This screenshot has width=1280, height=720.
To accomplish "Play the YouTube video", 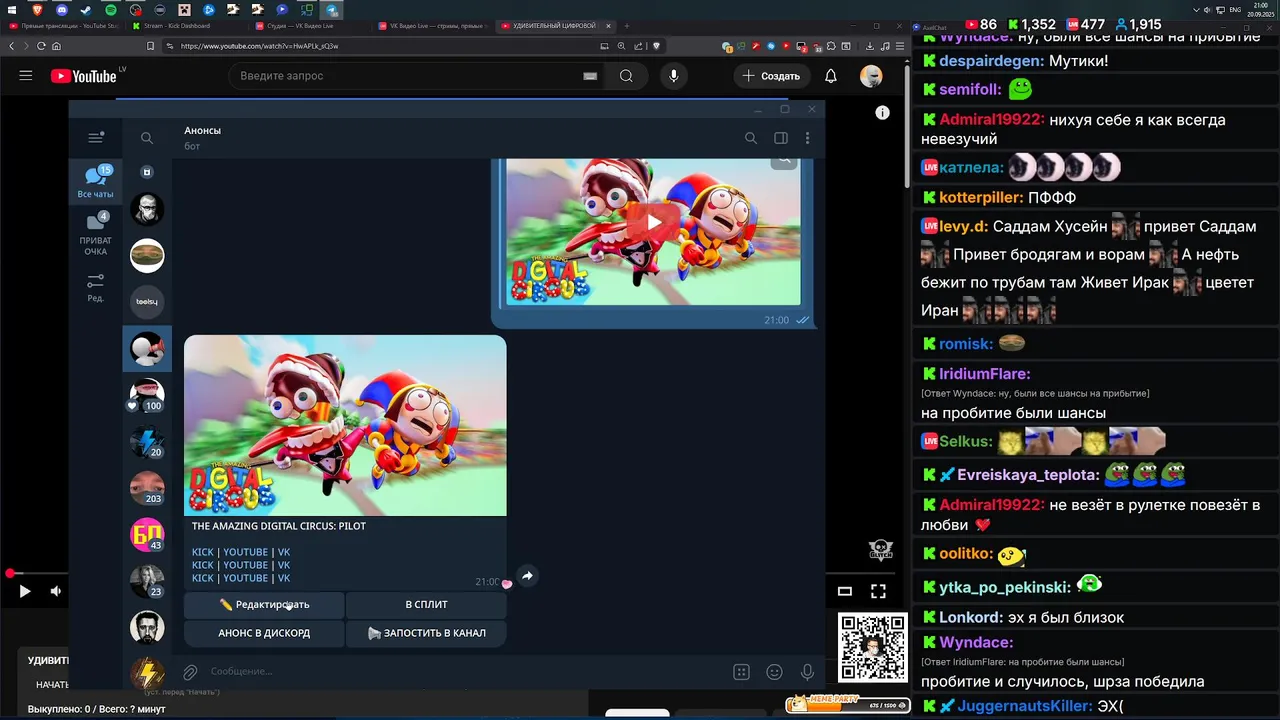I will click(24, 591).
